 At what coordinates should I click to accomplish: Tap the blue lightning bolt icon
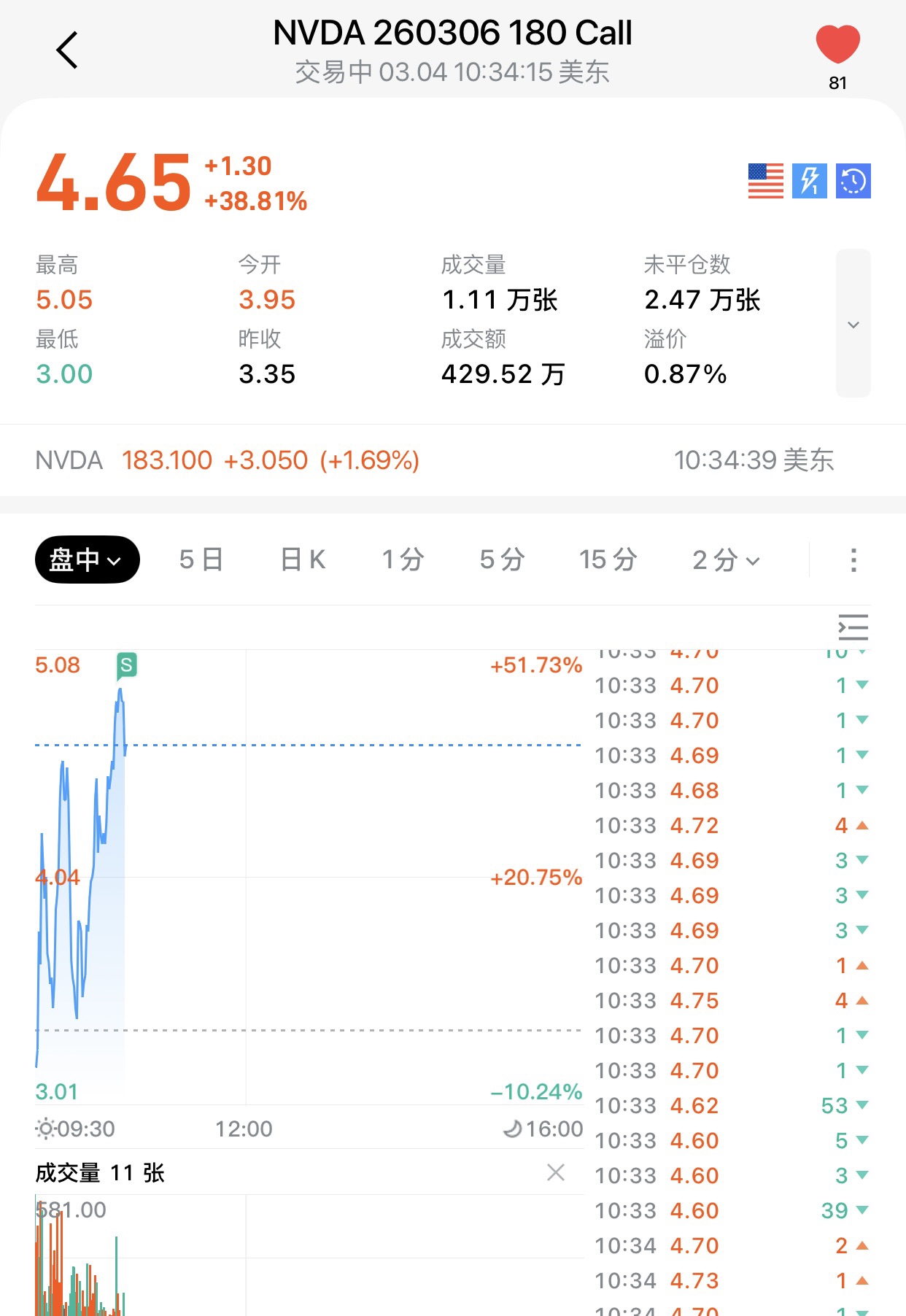[809, 181]
